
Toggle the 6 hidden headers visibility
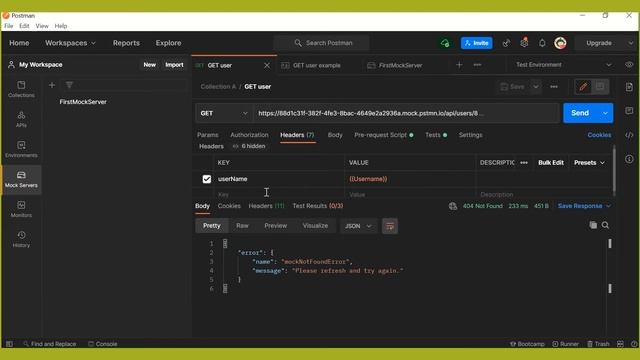pos(249,146)
